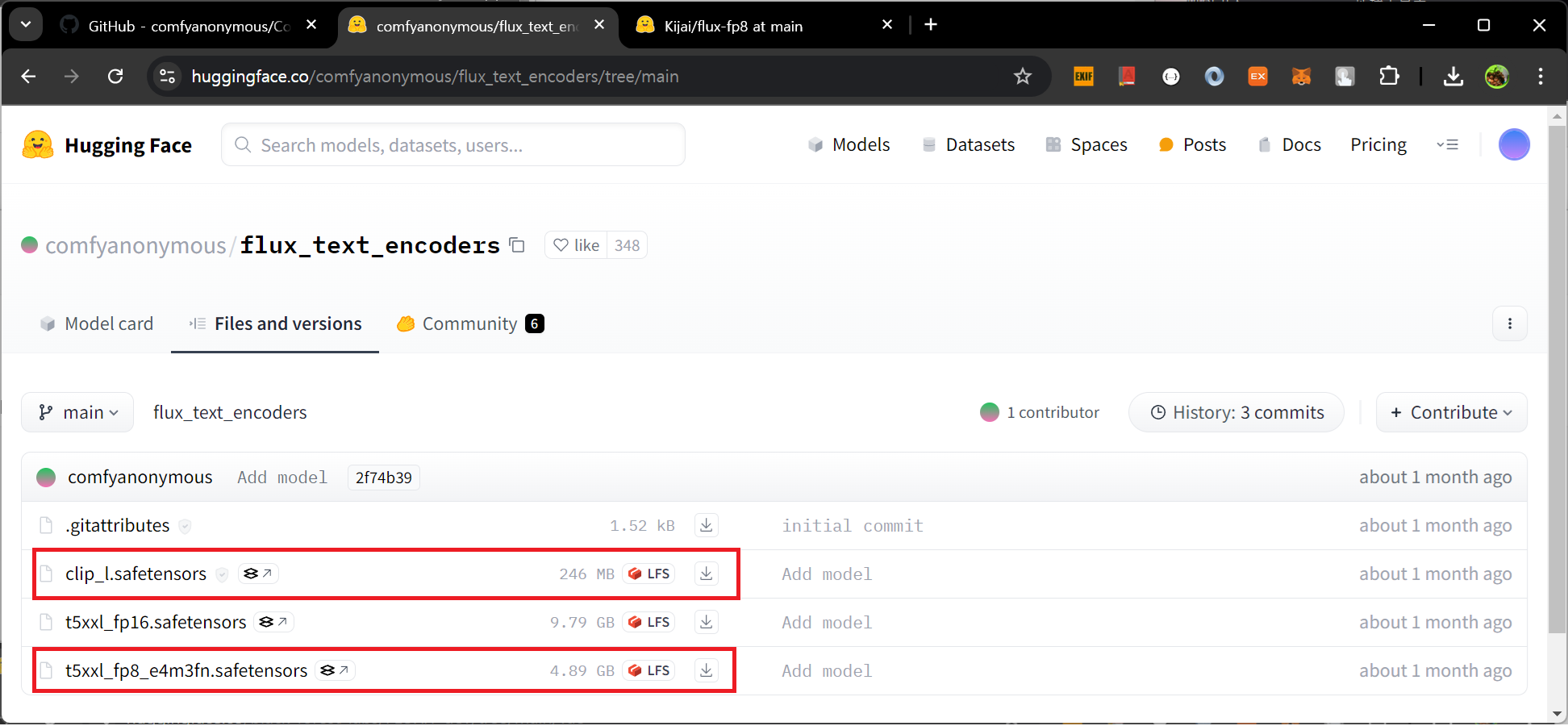Open the EXIF viewer extension
Image resolution: width=1568 pixels, height=726 pixels.
tap(1083, 77)
